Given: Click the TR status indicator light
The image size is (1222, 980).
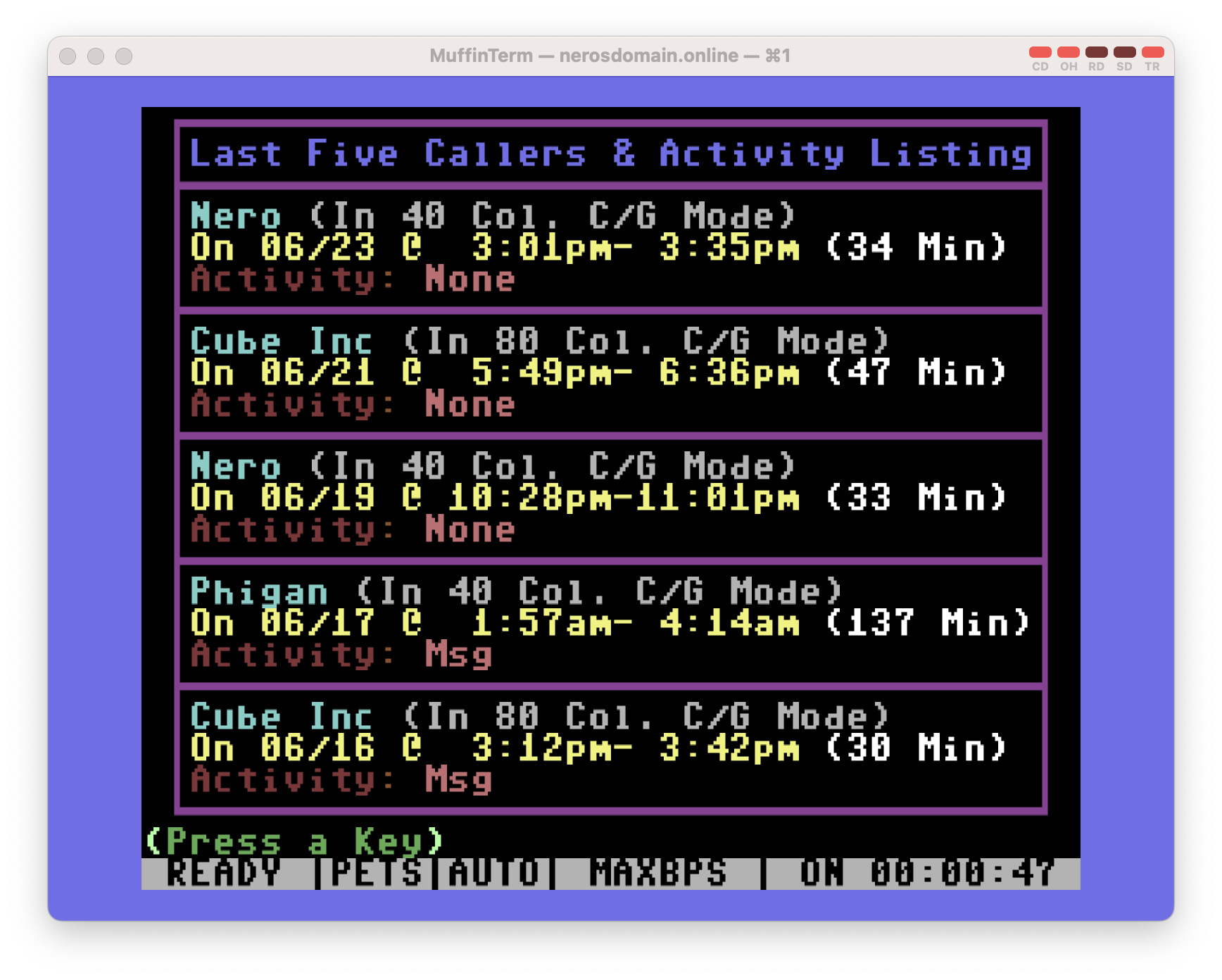Looking at the screenshot, I should click(x=1152, y=52).
